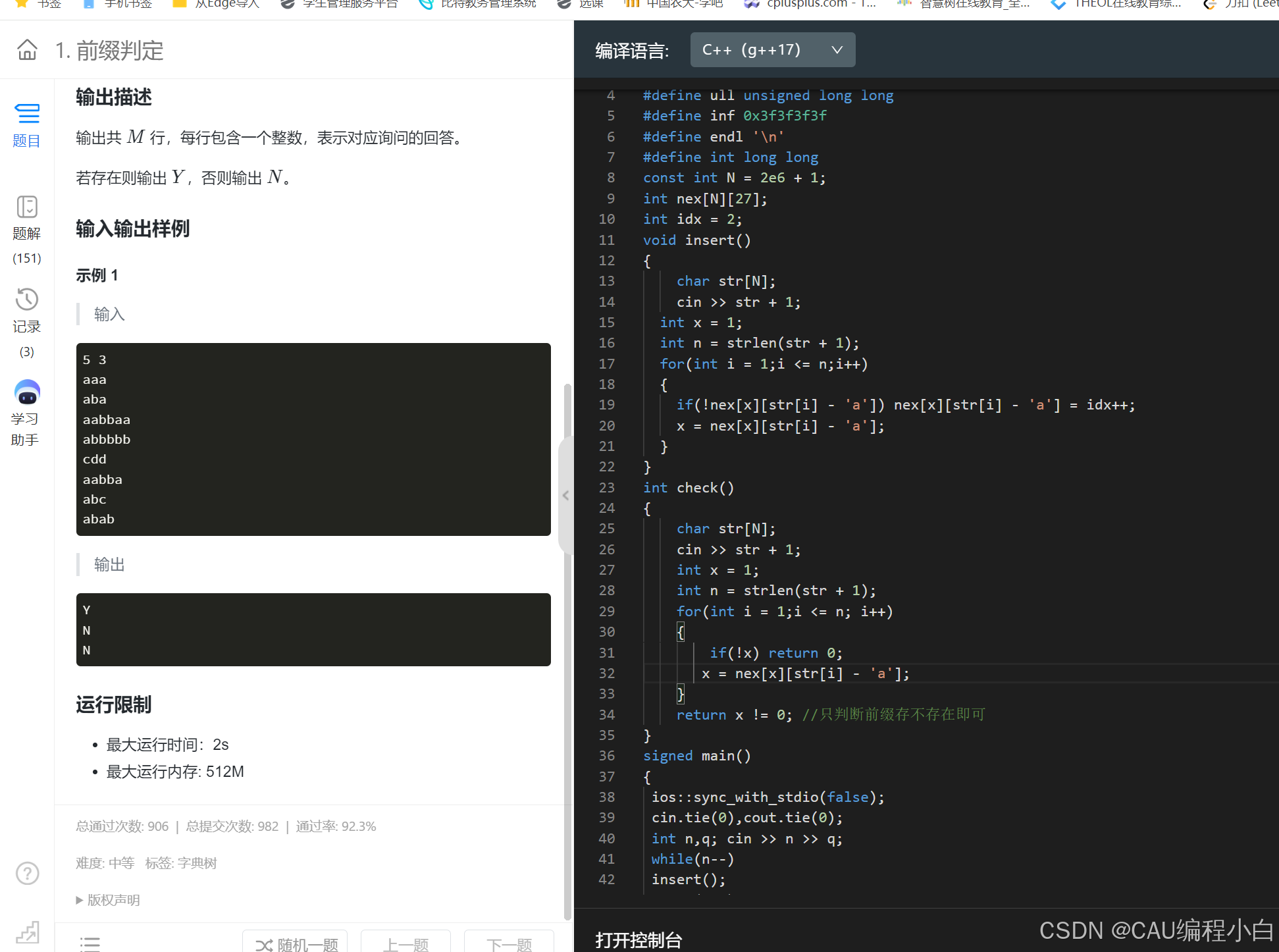The image size is (1279, 952).
Task: Open the problem list icon at bottom
Action: coord(90,943)
